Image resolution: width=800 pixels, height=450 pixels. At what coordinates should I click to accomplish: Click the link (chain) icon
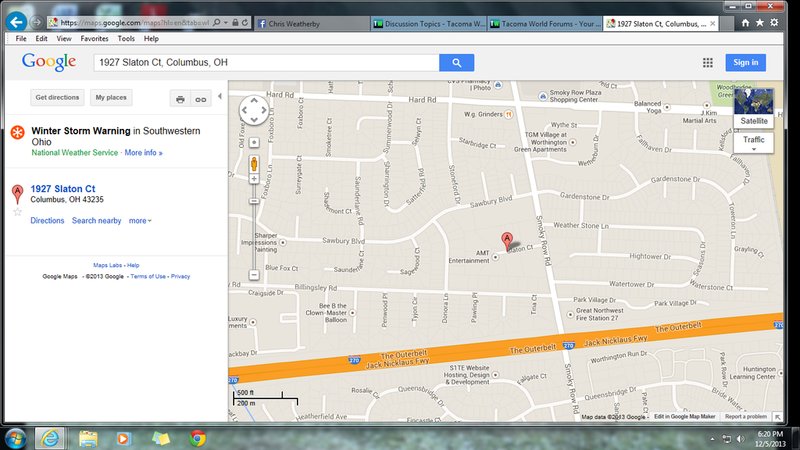click(201, 99)
